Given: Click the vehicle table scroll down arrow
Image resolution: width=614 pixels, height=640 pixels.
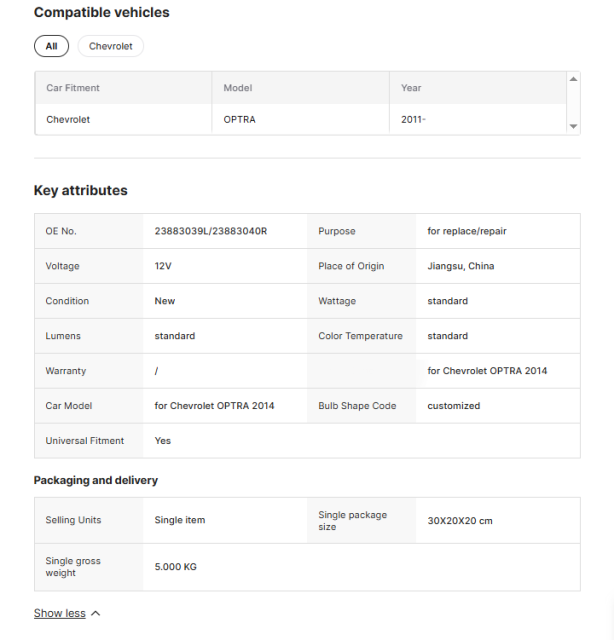Looking at the screenshot, I should click(x=573, y=127).
